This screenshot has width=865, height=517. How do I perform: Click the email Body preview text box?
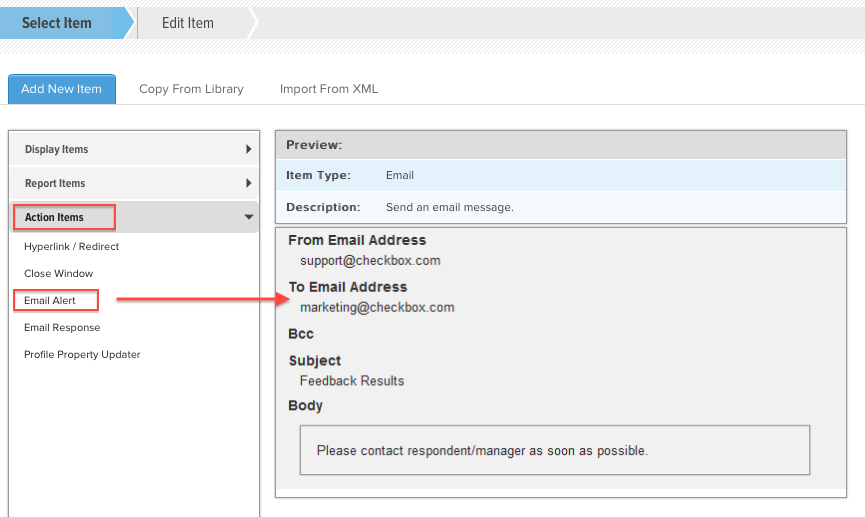click(555, 450)
